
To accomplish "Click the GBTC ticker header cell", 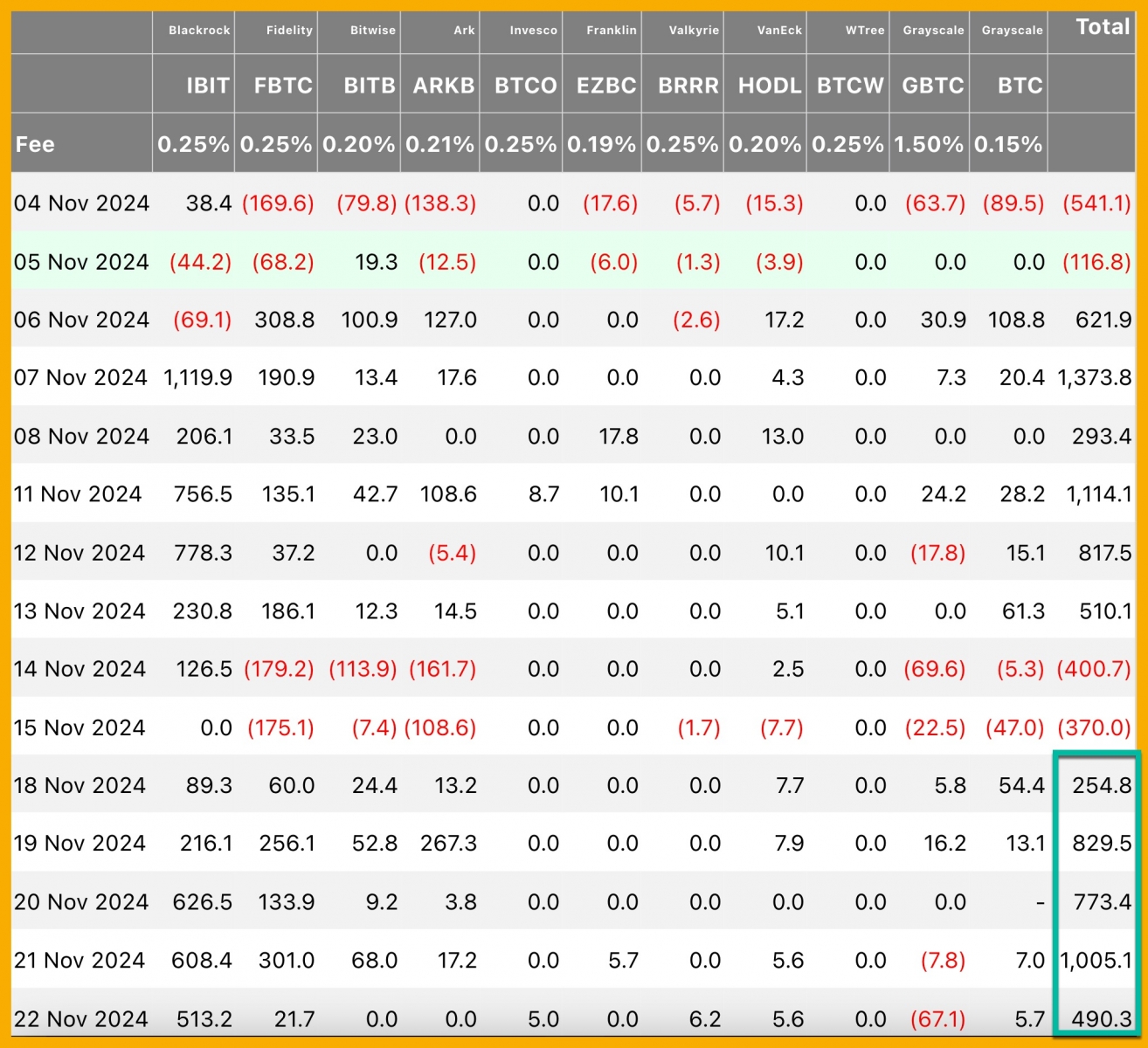I will [933, 86].
